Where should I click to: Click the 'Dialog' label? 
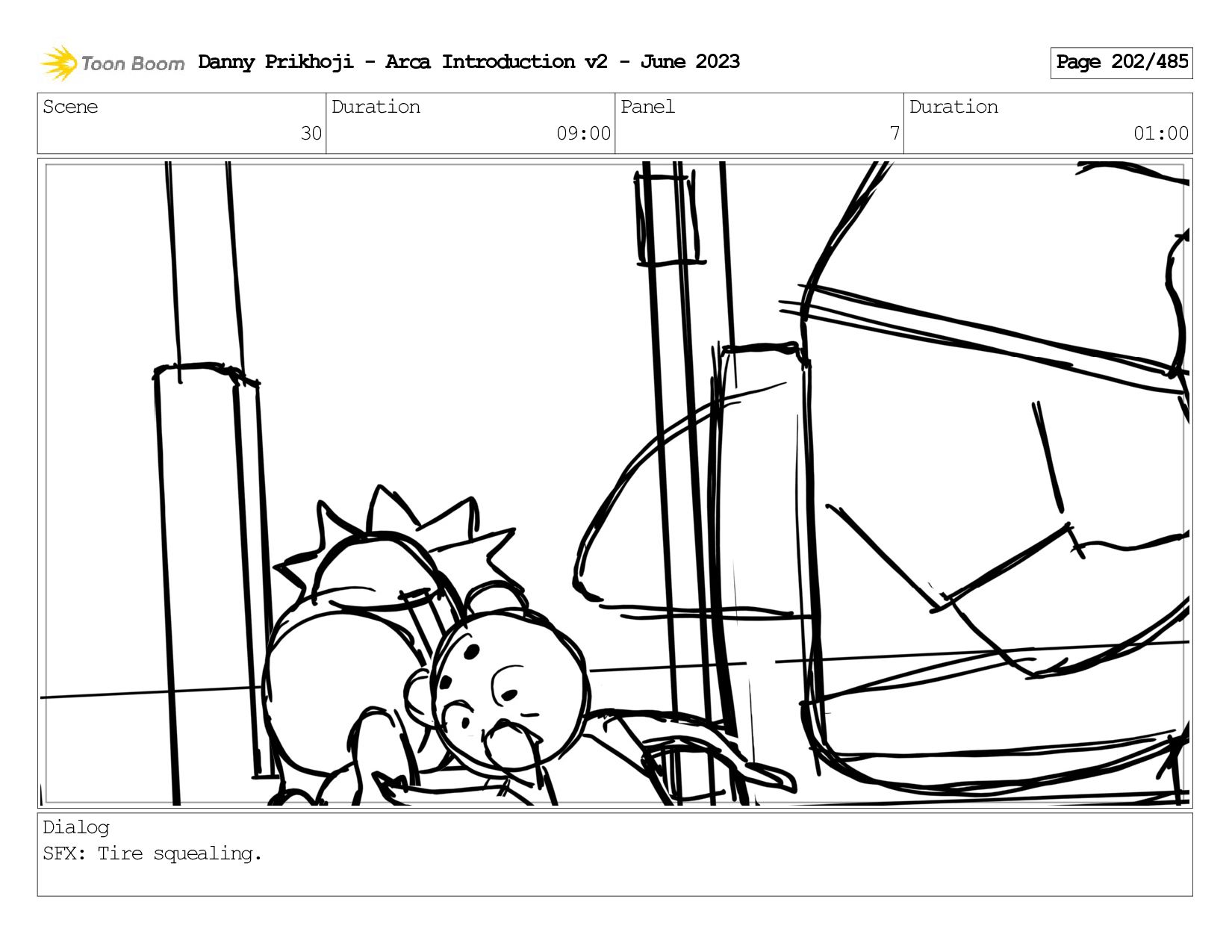click(x=76, y=827)
